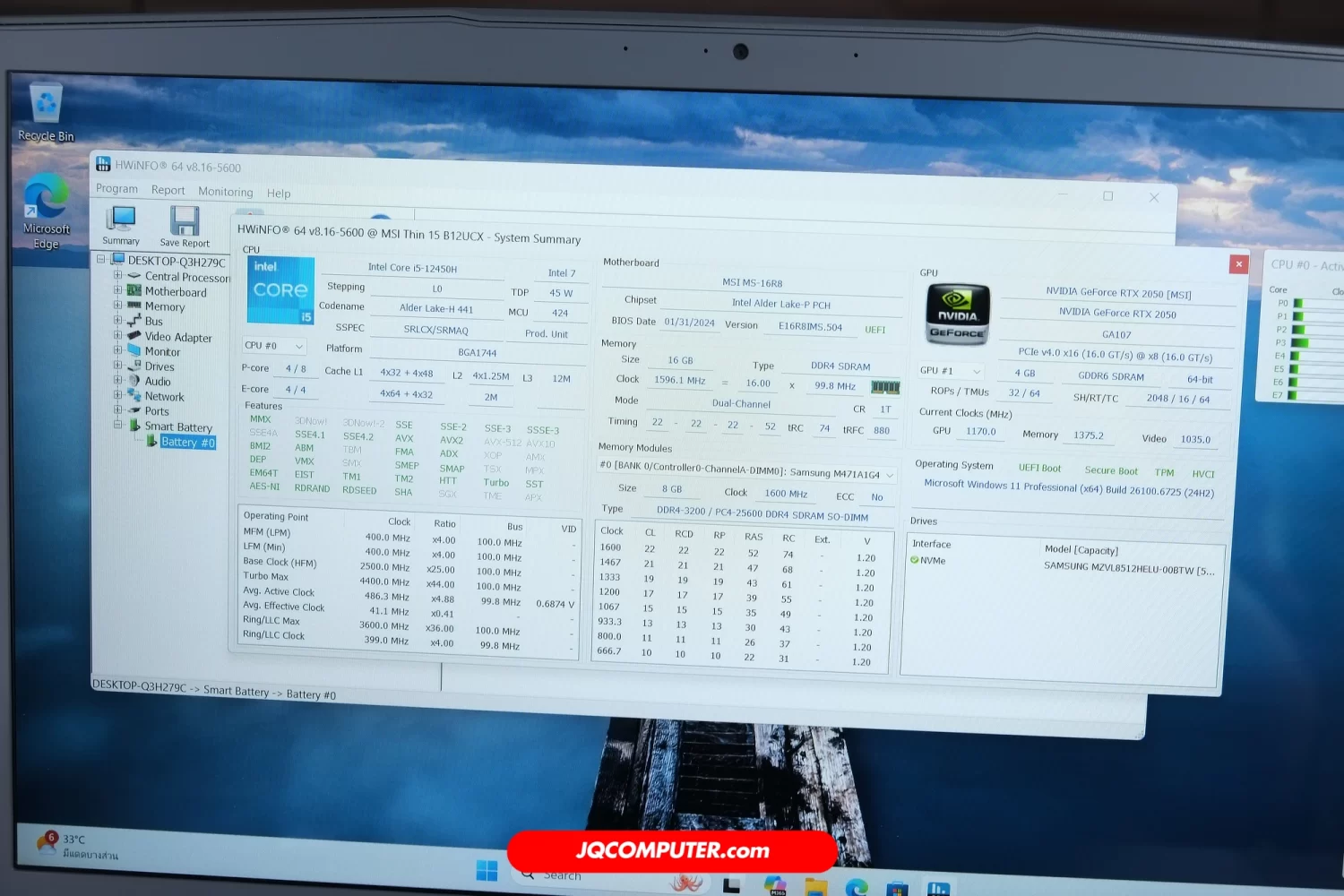
Task: Open the Report menu
Action: [168, 190]
